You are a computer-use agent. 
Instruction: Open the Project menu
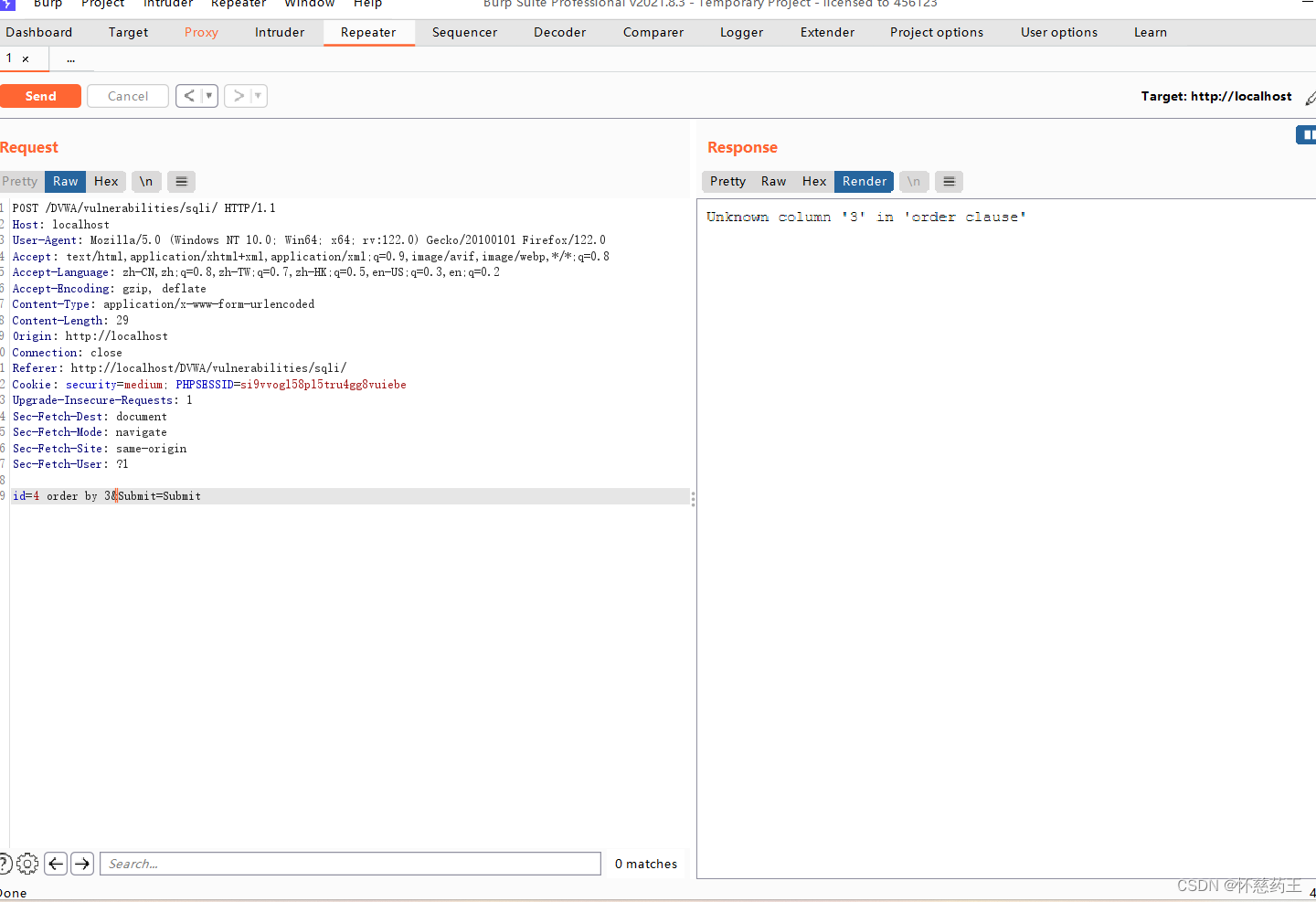click(102, 4)
